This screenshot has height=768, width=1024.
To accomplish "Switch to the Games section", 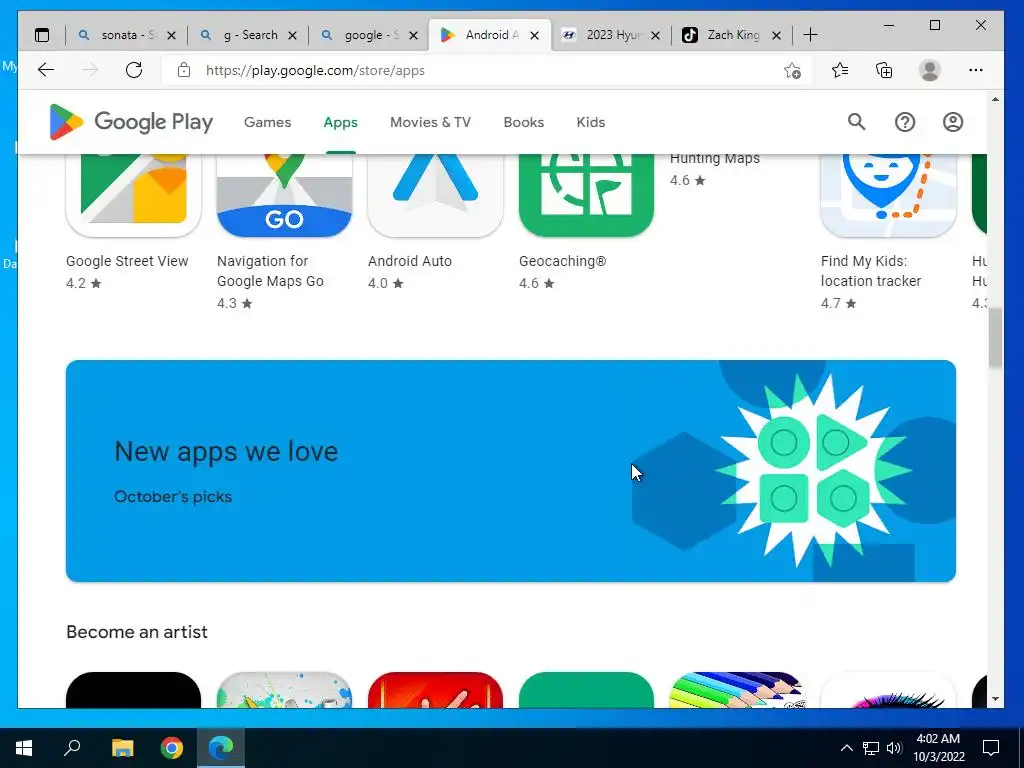I will (x=267, y=122).
